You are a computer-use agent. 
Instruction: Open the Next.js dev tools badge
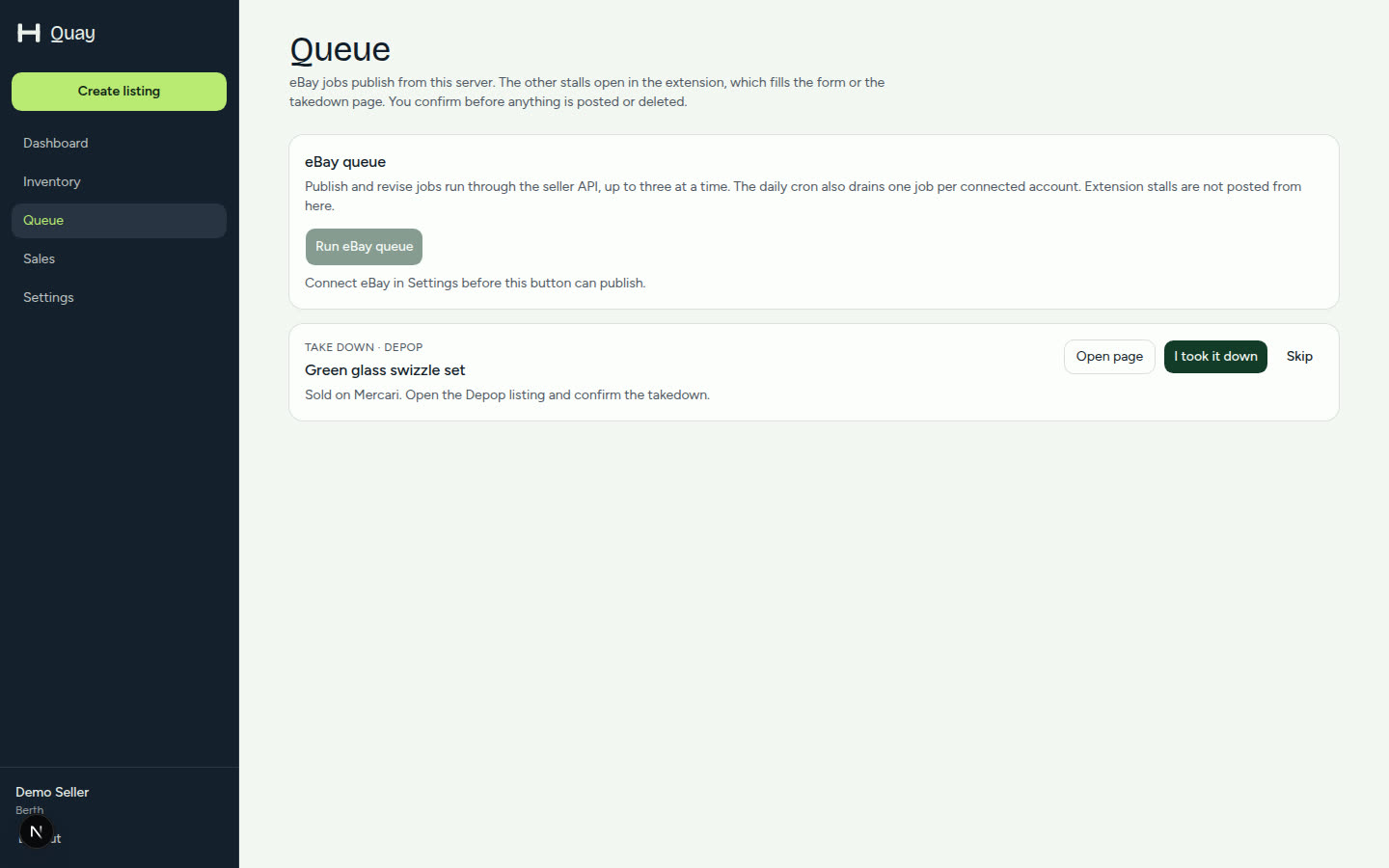coord(36,831)
